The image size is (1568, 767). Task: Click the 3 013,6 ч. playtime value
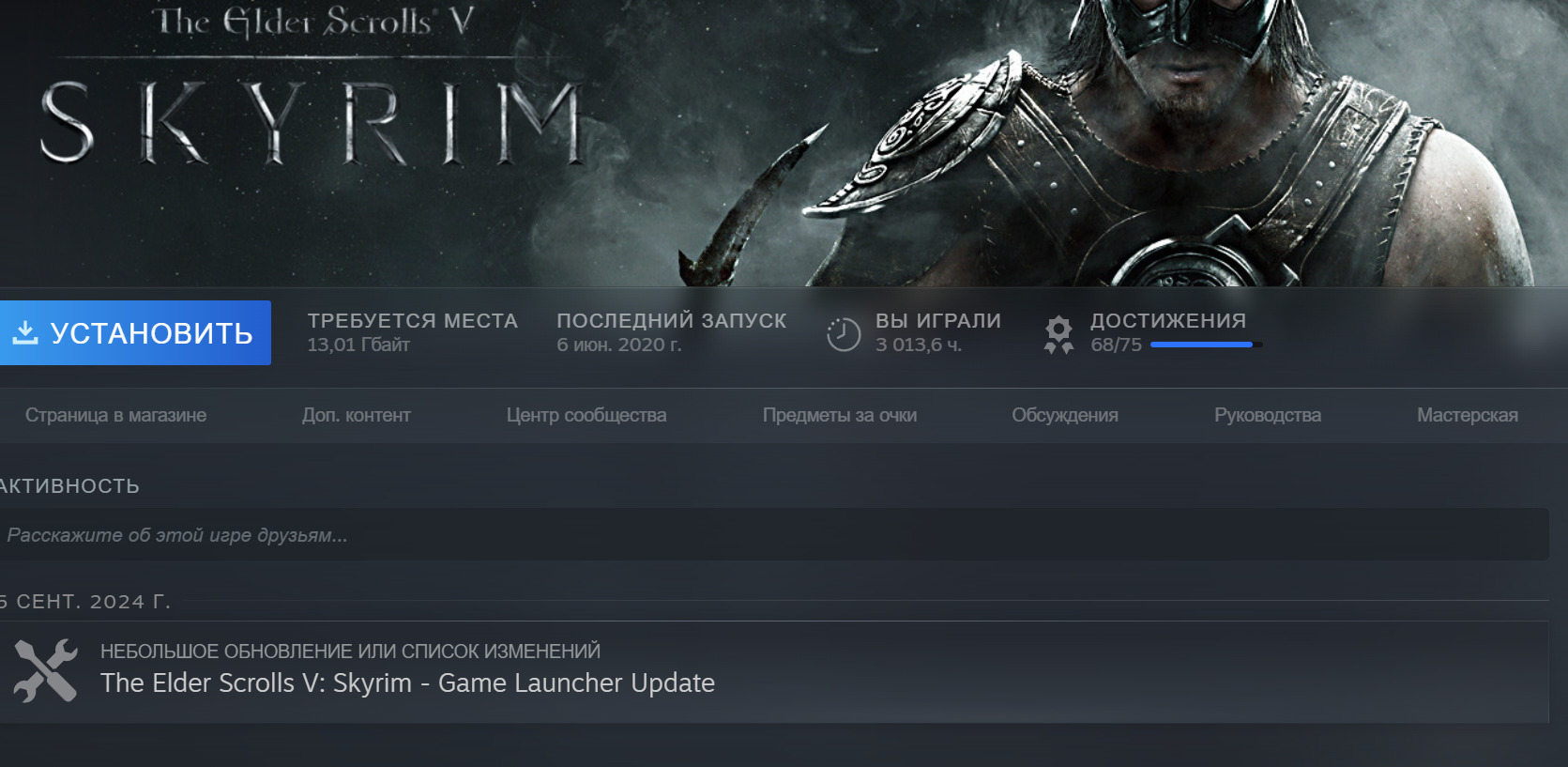coord(919,345)
